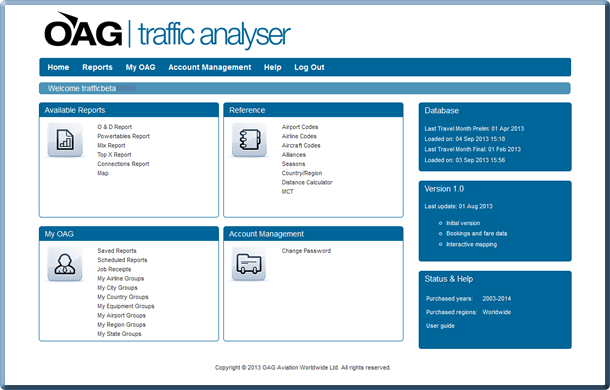Open the Seasons reference link

[x=293, y=164]
